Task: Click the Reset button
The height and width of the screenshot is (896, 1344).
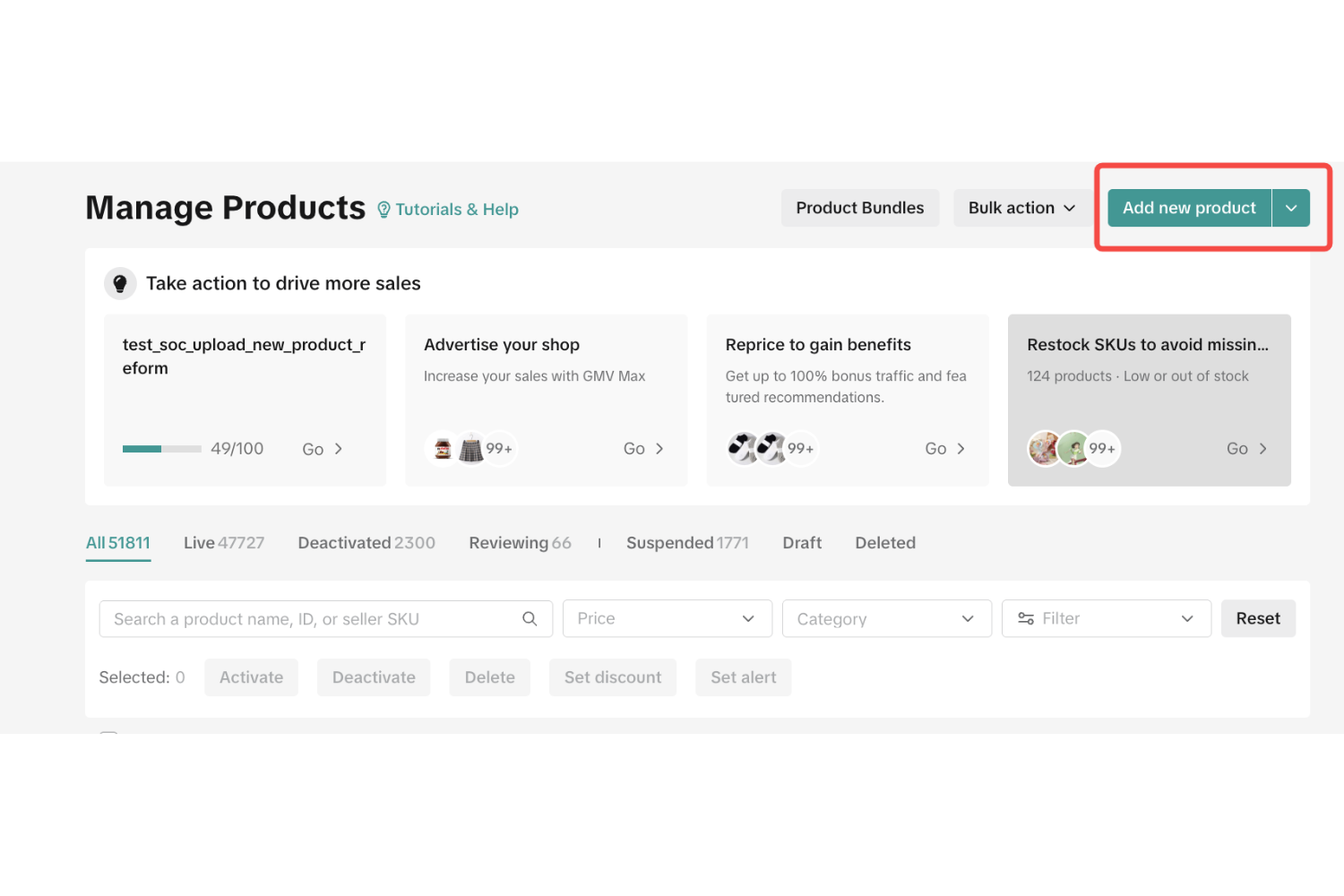Action: 1257,619
